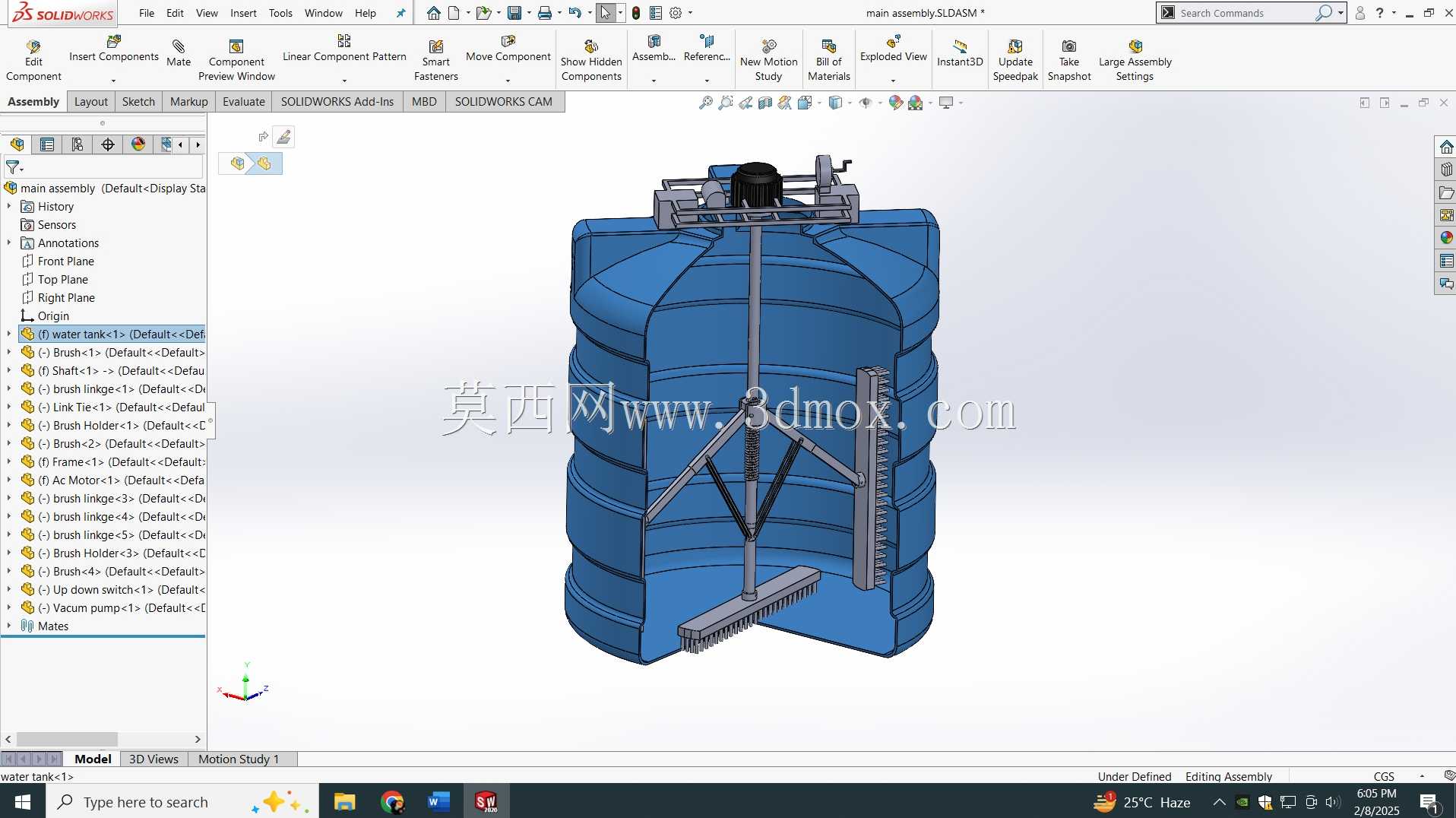Expand the water tank<1> tree node
Screen dimensions: 1456x818
coord(9,334)
